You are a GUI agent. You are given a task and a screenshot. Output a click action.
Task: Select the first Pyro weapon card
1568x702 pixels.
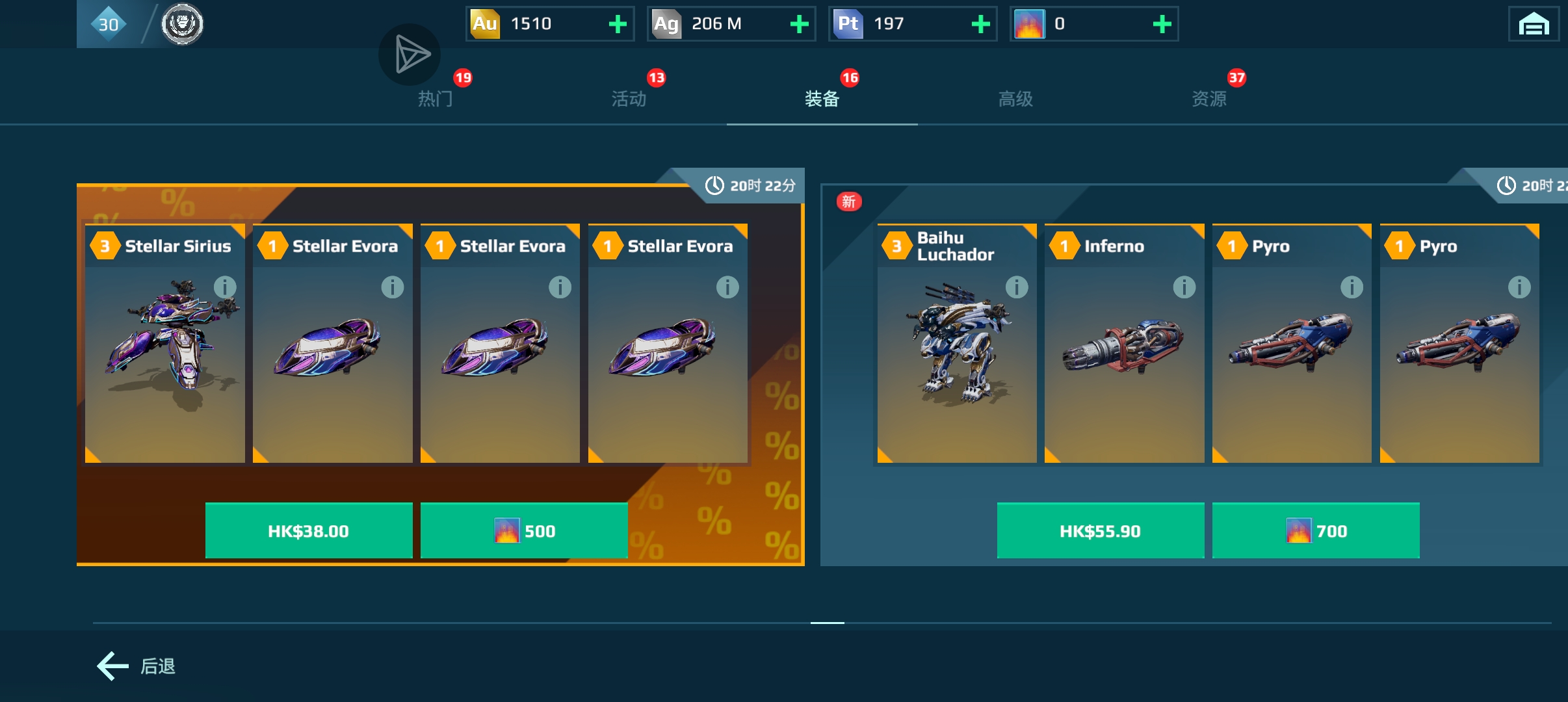1292,343
